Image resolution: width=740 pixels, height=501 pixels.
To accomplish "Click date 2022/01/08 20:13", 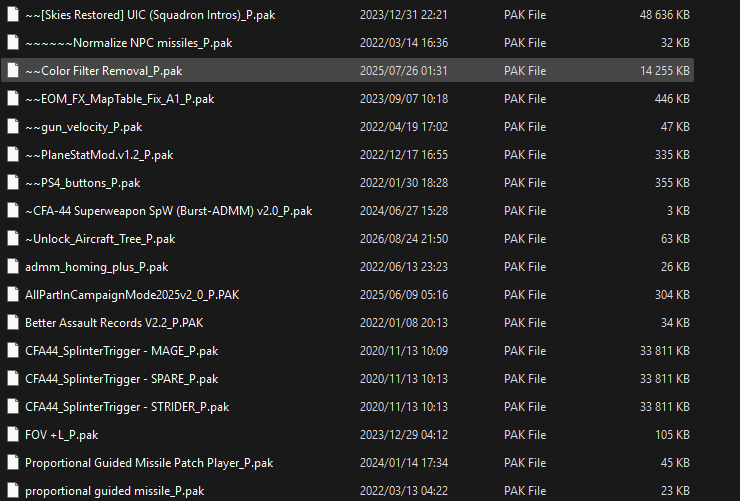I will (x=404, y=323).
